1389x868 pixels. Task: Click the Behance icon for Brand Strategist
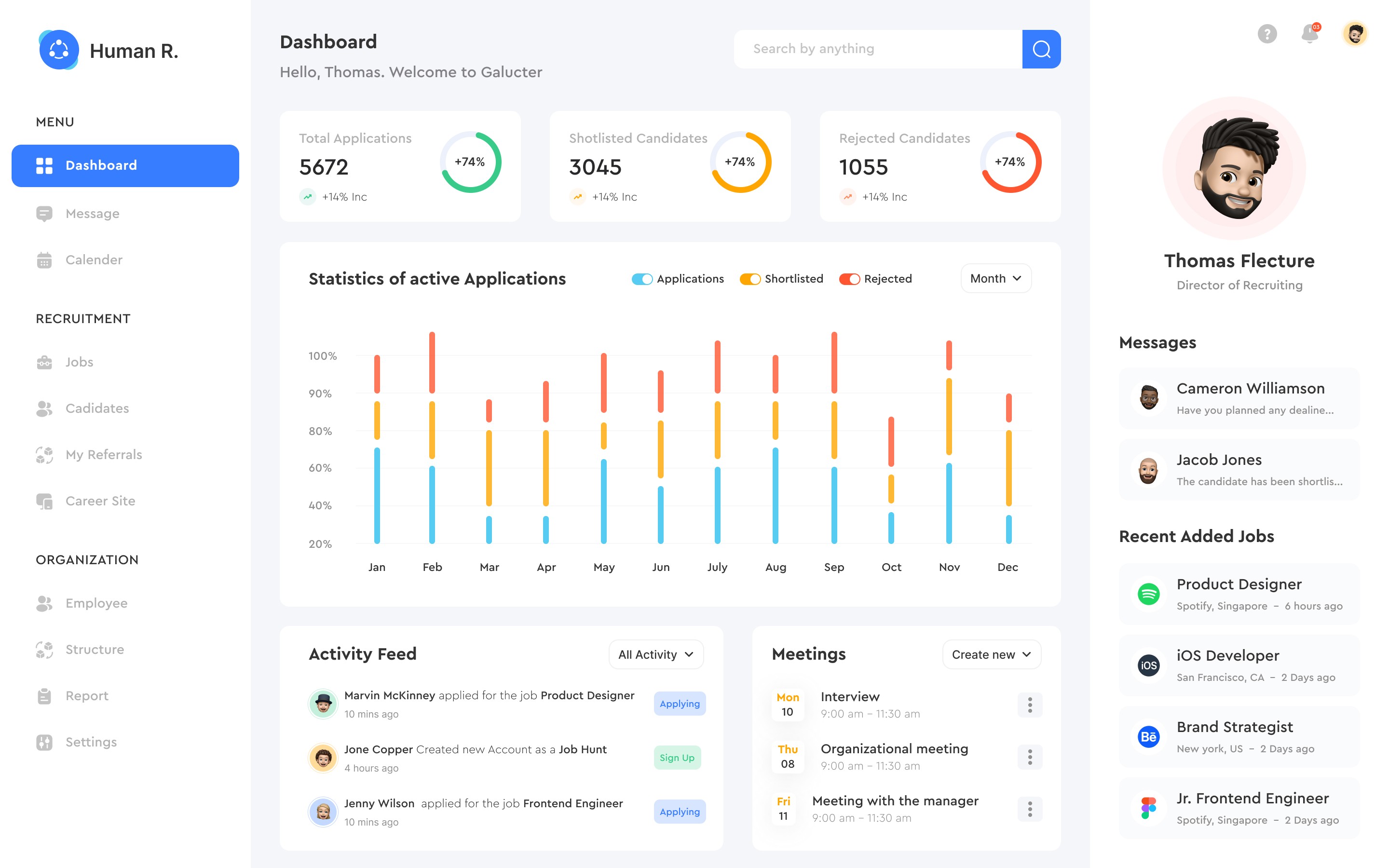(1148, 736)
